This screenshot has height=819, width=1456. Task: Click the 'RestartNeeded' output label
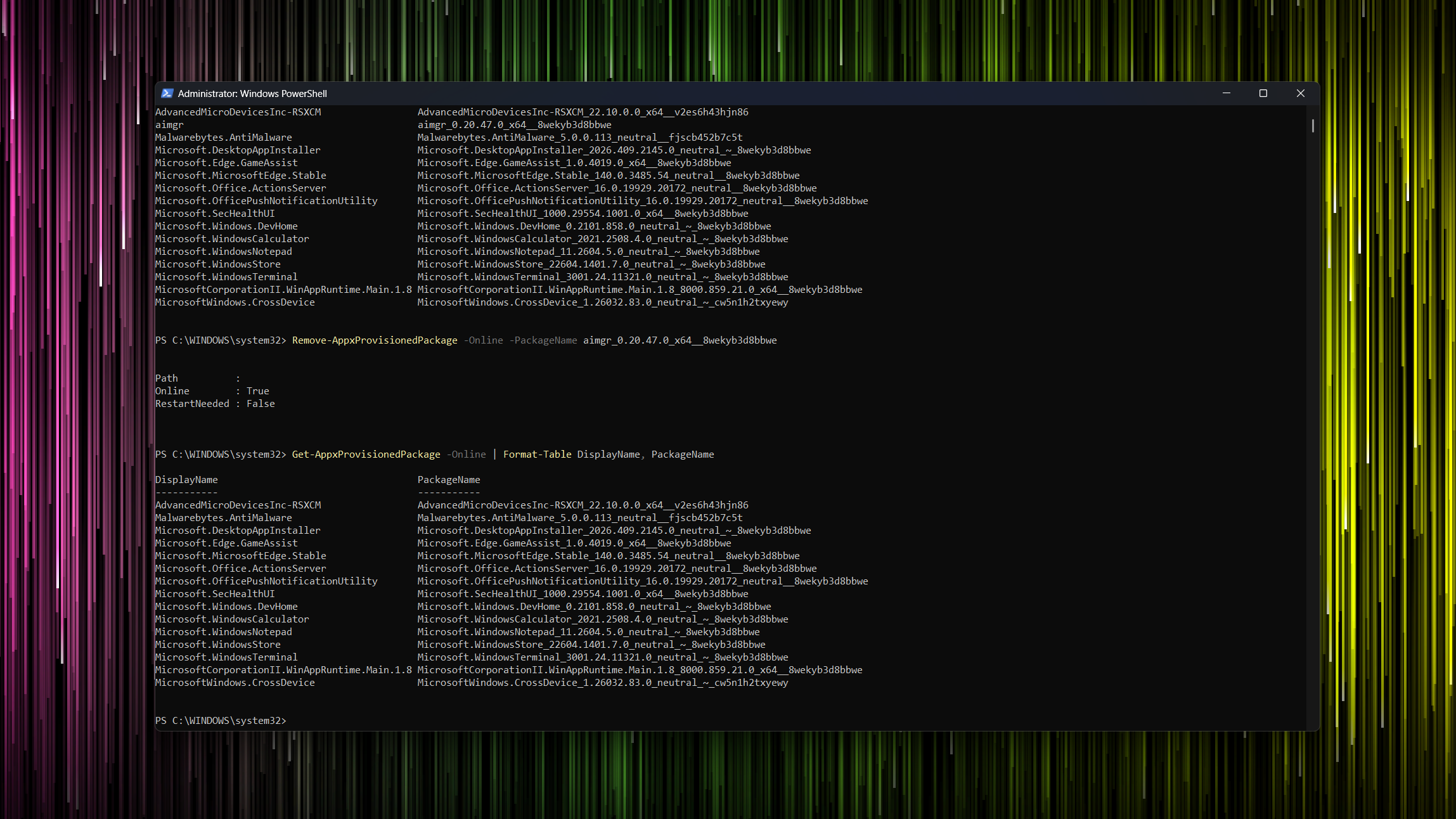[192, 404]
